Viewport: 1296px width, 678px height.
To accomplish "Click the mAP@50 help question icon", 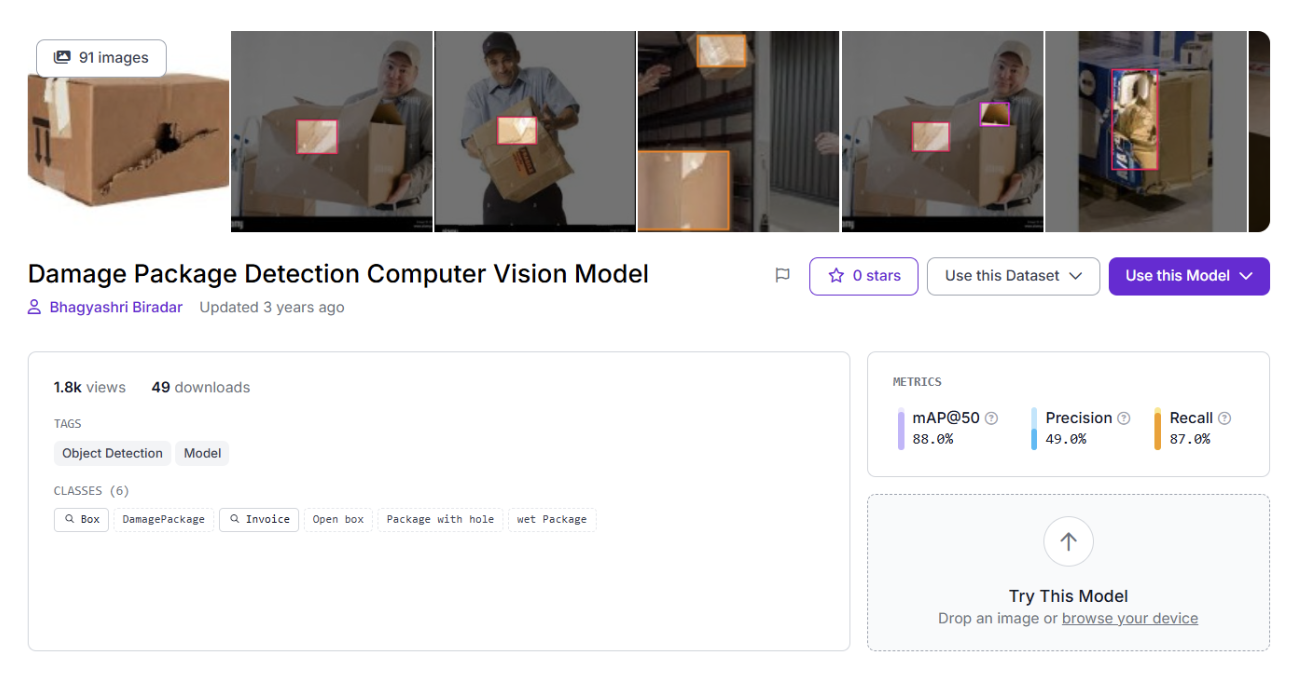I will coord(991,418).
